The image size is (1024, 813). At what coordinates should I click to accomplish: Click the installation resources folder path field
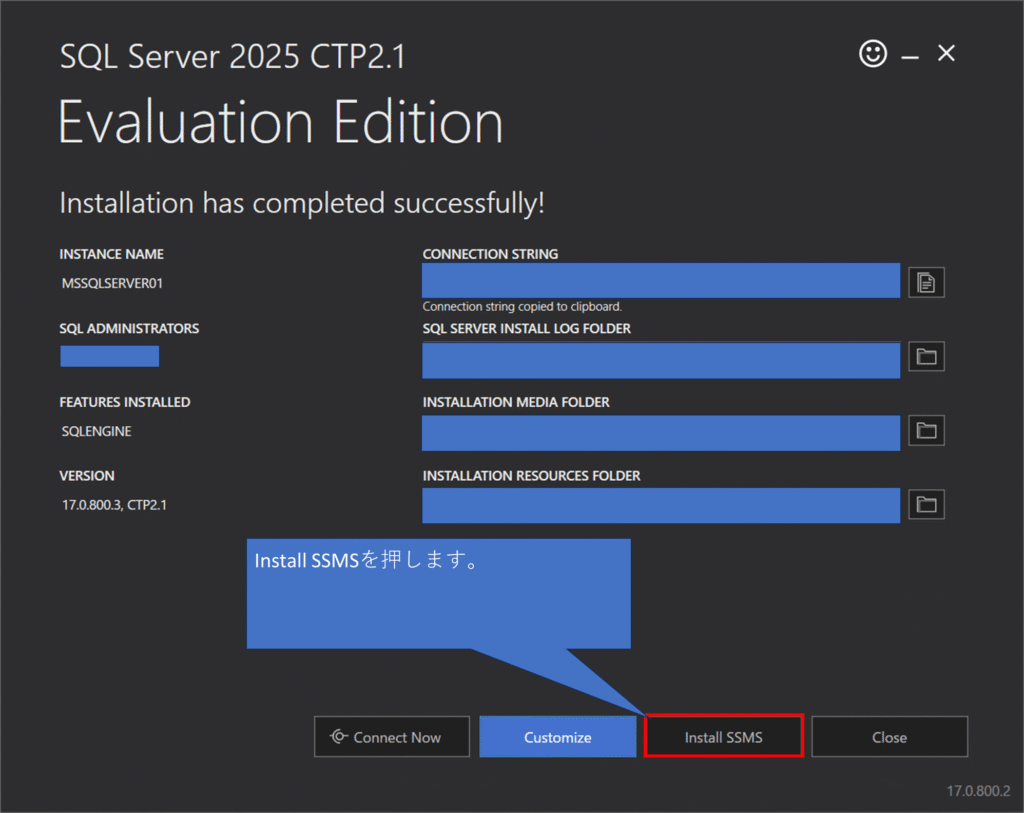click(x=661, y=505)
